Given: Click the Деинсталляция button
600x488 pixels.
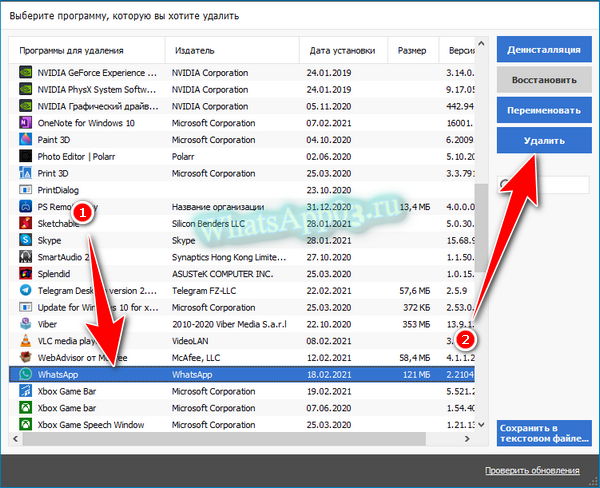Looking at the screenshot, I should [x=544, y=49].
